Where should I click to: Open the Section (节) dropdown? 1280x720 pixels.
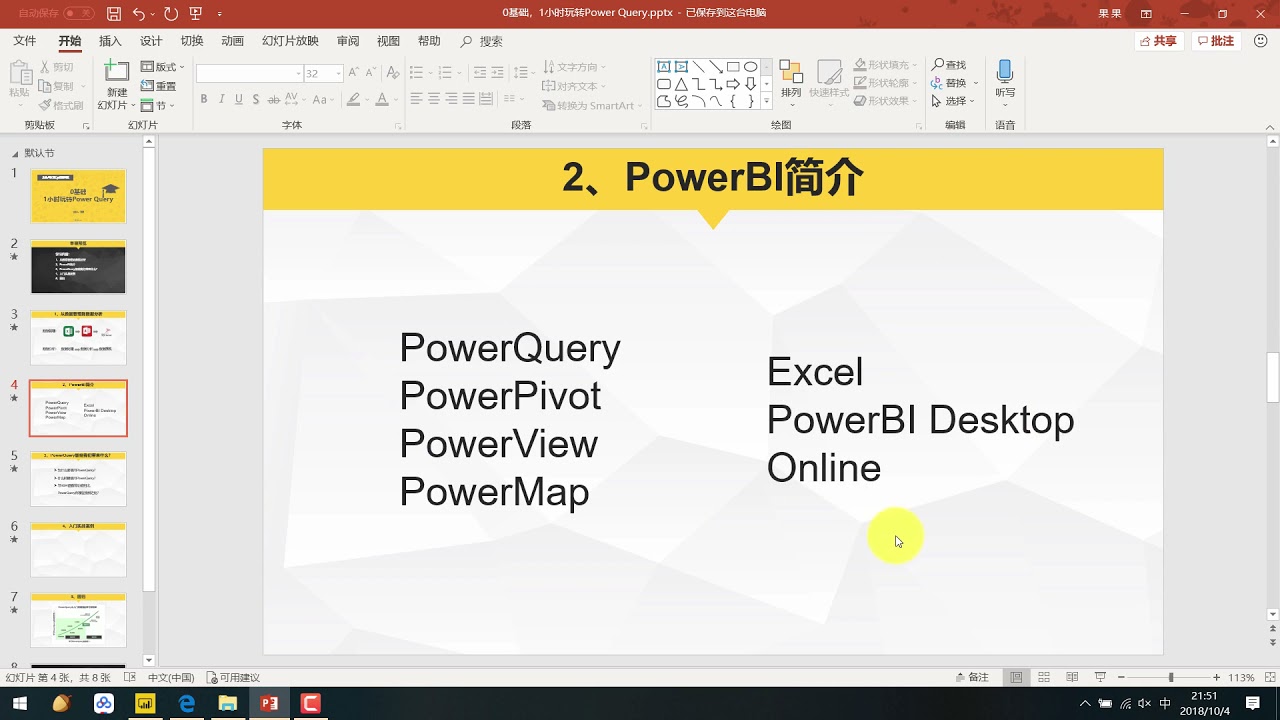[x=158, y=105]
